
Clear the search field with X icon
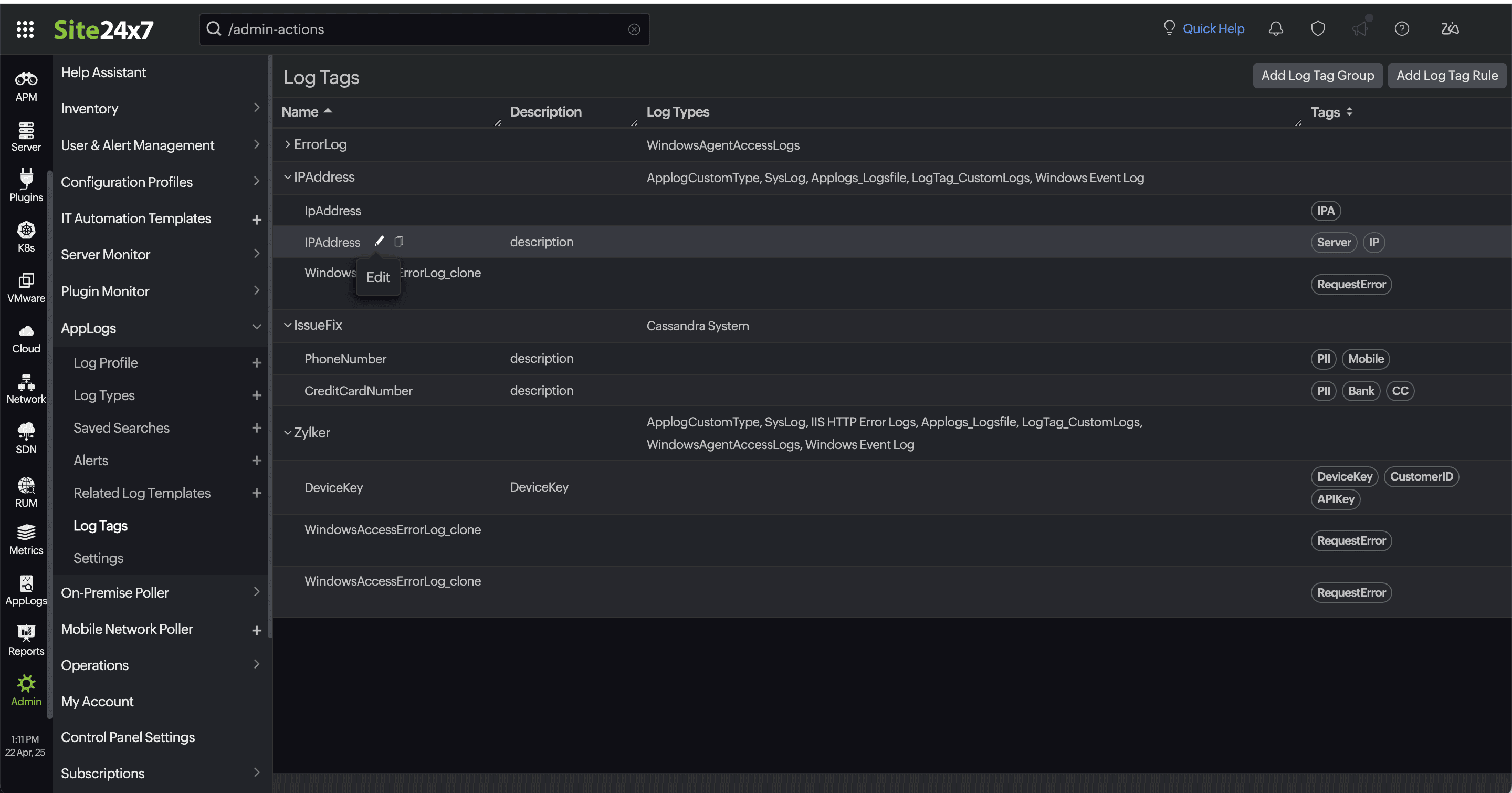(x=634, y=29)
